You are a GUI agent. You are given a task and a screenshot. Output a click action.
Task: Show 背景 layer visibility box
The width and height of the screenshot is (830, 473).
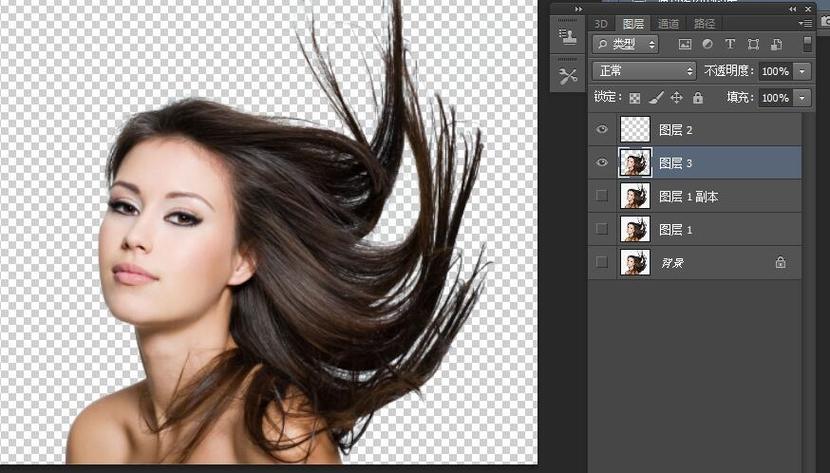602,262
